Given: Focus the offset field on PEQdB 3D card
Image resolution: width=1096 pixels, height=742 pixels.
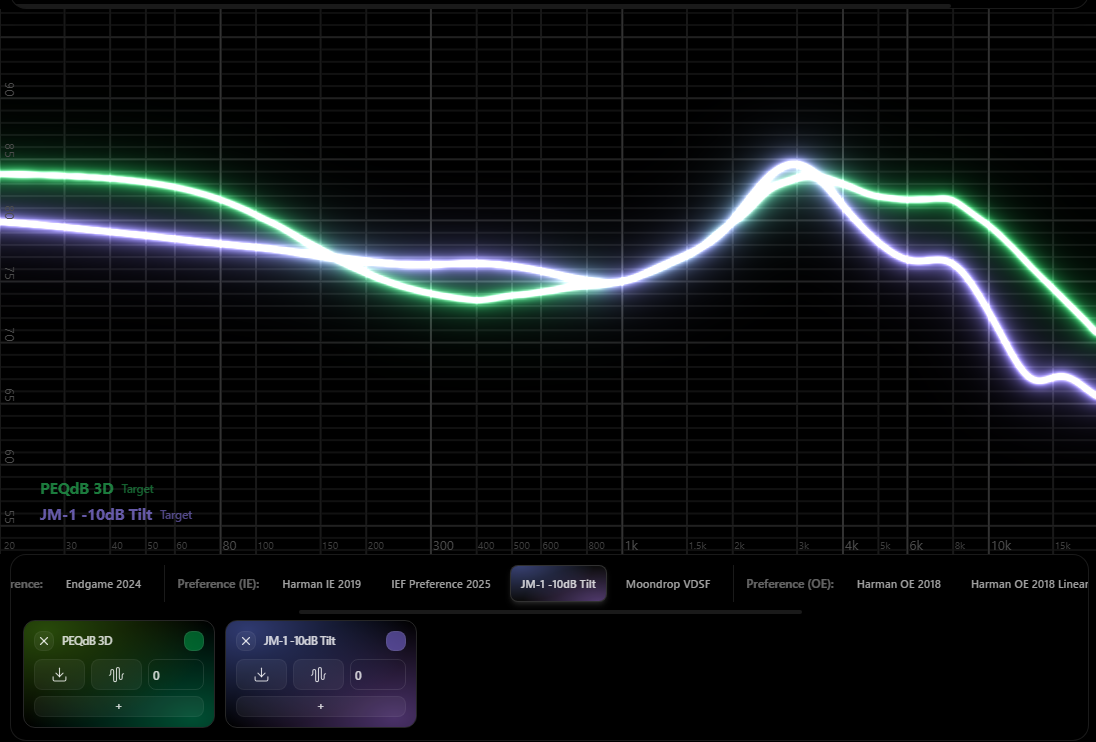Looking at the screenshot, I should (x=175, y=675).
